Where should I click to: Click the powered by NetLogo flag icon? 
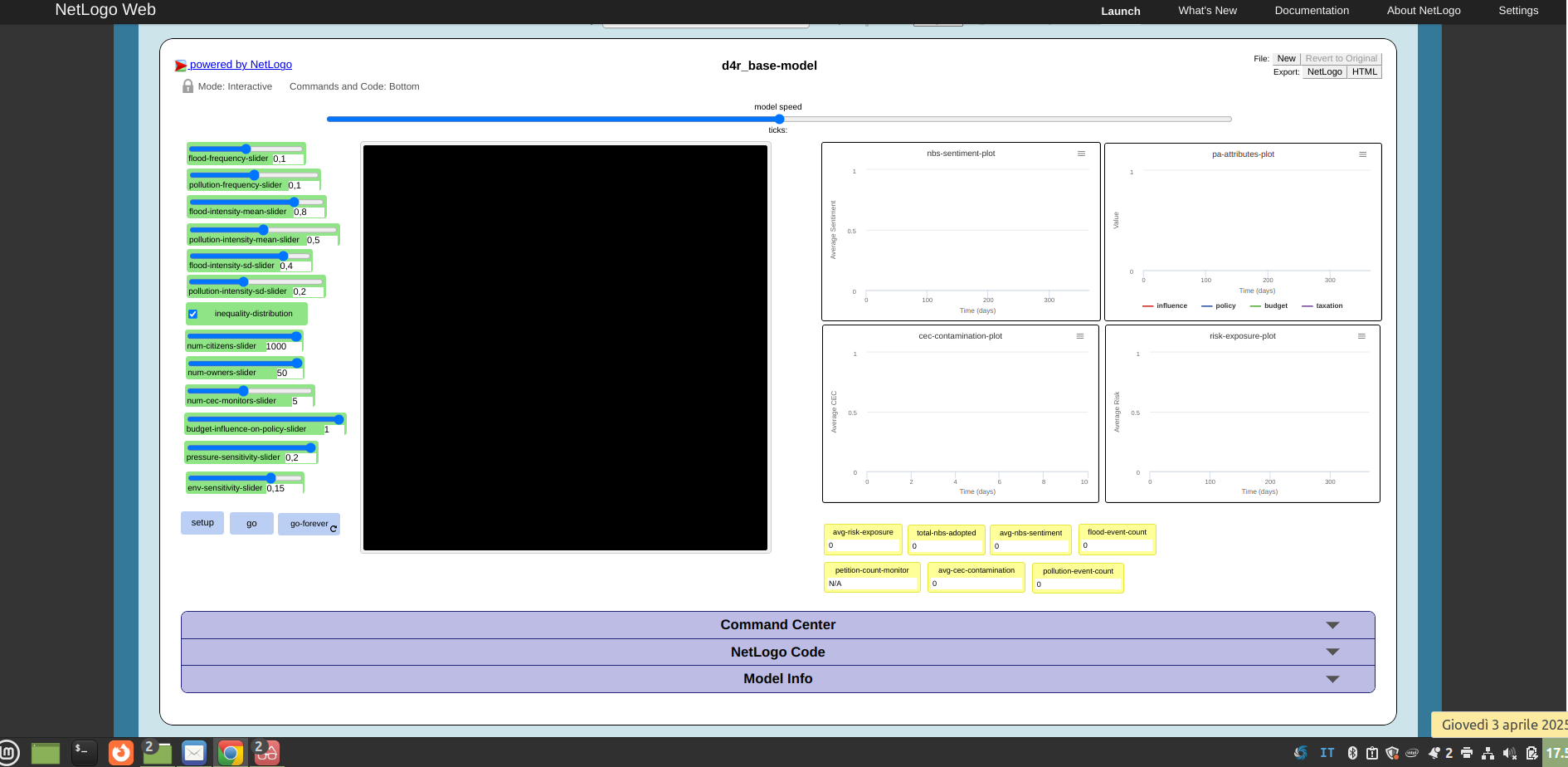pos(181,65)
